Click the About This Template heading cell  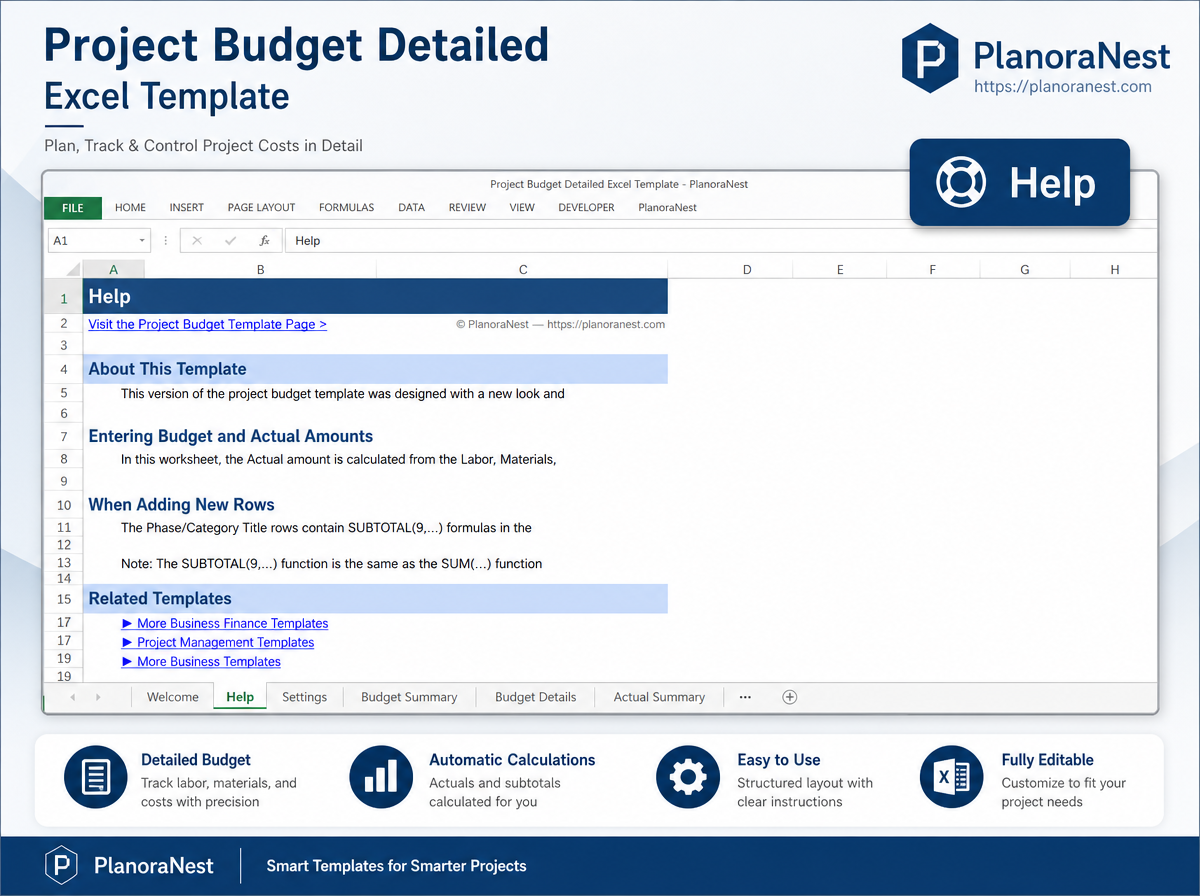pyautogui.click(x=375, y=369)
